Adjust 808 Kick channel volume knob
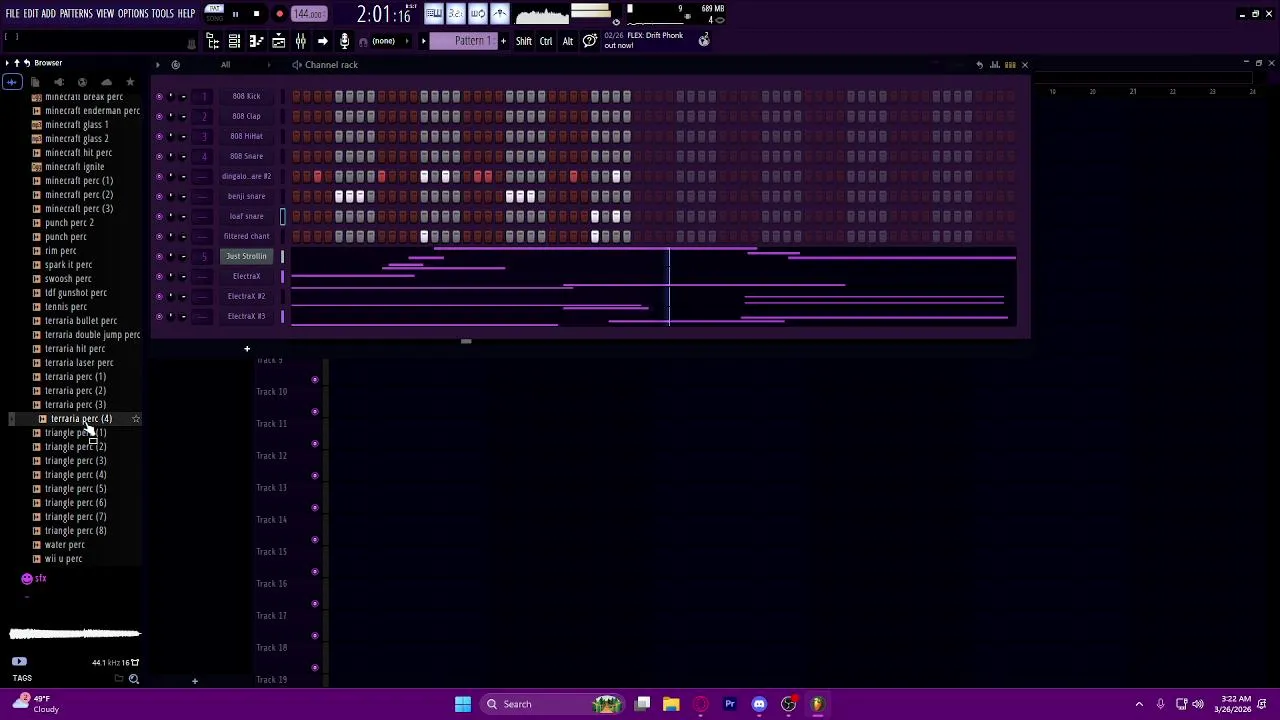The image size is (1280, 720). [183, 96]
